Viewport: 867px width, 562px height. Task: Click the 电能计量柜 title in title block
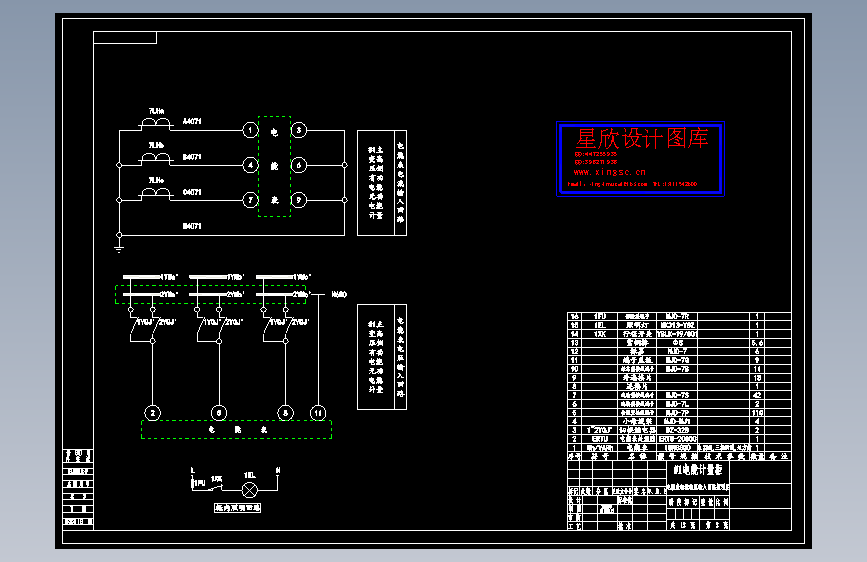tap(698, 470)
